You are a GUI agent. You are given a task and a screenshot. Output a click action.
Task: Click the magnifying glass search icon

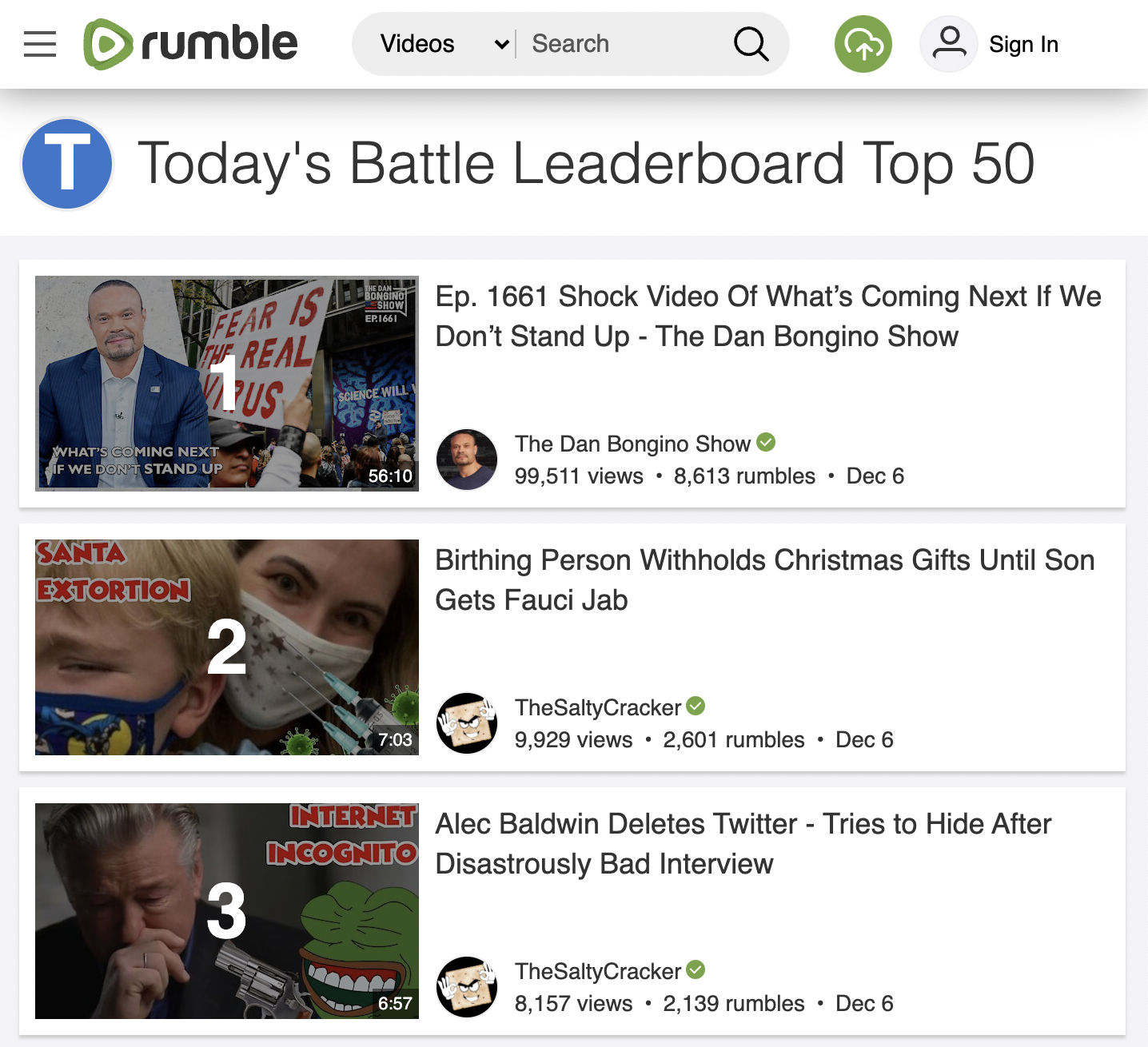coord(751,44)
